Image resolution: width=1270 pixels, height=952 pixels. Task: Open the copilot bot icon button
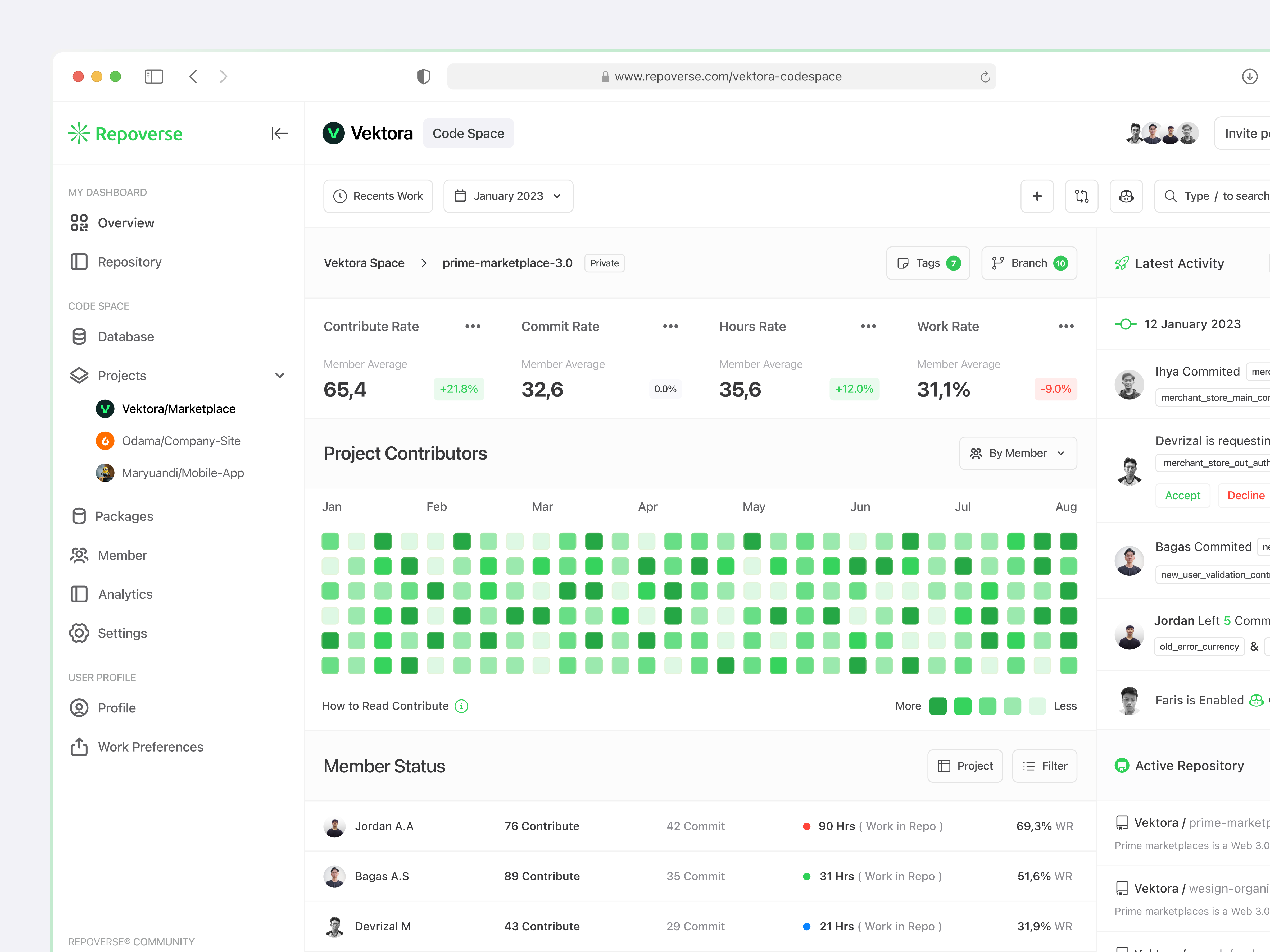point(1126,196)
